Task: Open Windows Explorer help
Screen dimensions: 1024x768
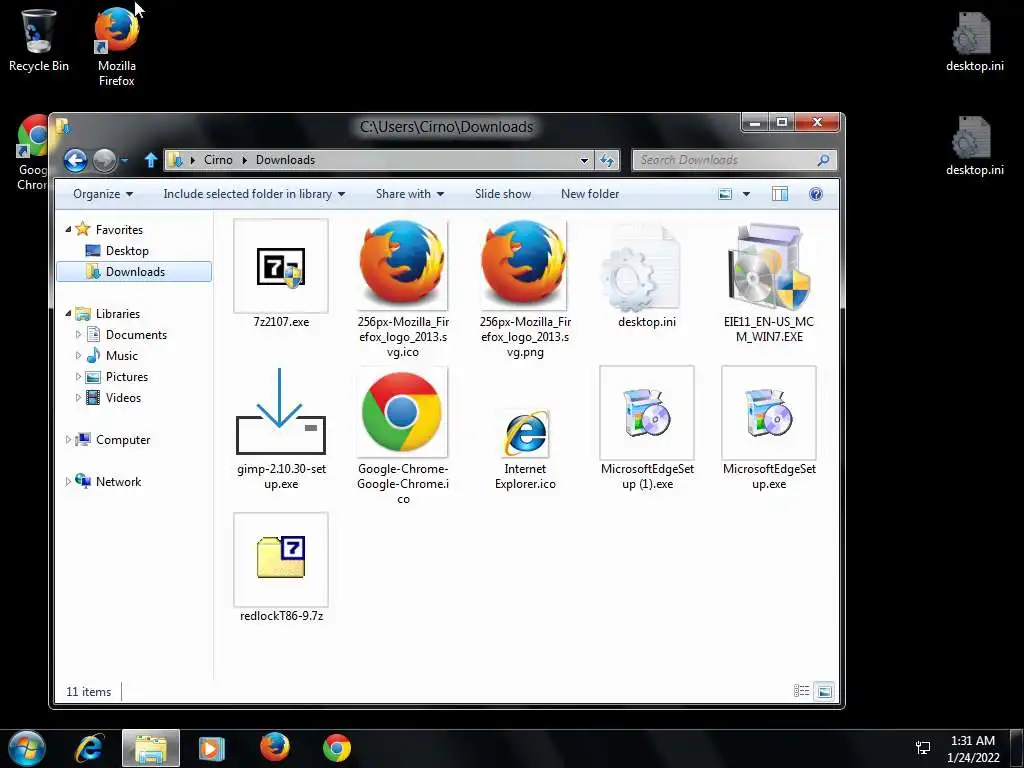Action: pyautogui.click(x=816, y=194)
